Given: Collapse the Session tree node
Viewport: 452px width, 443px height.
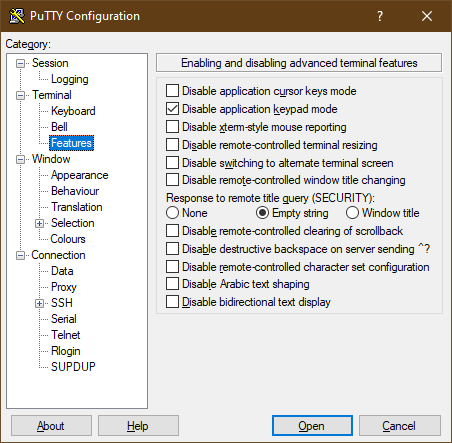Looking at the screenshot, I should click(x=21, y=63).
